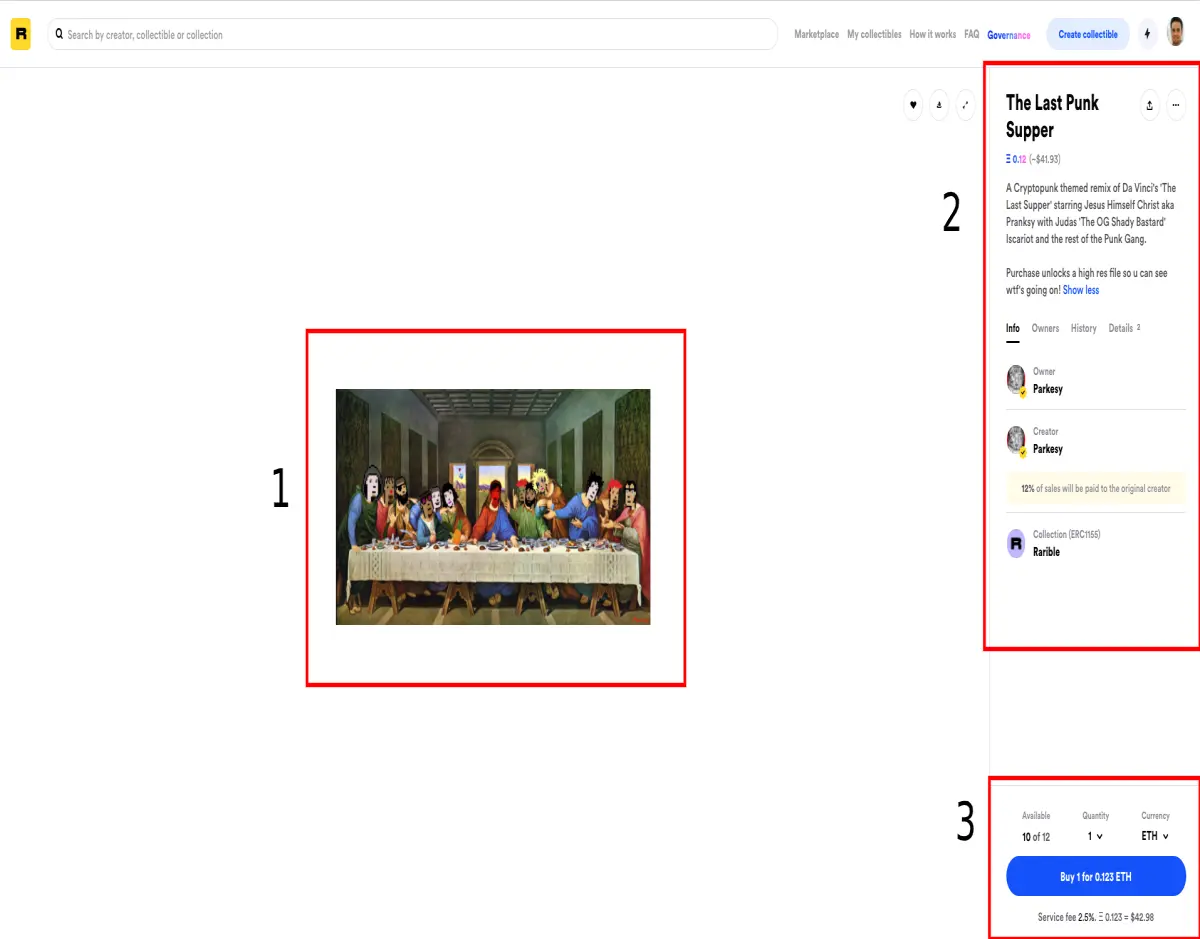Open the FAQ page
The image size is (1200, 939).
click(972, 34)
